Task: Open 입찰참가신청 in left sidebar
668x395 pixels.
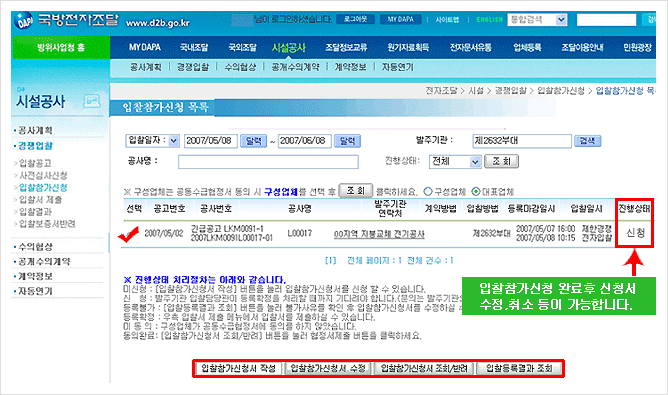Action: 43,187
